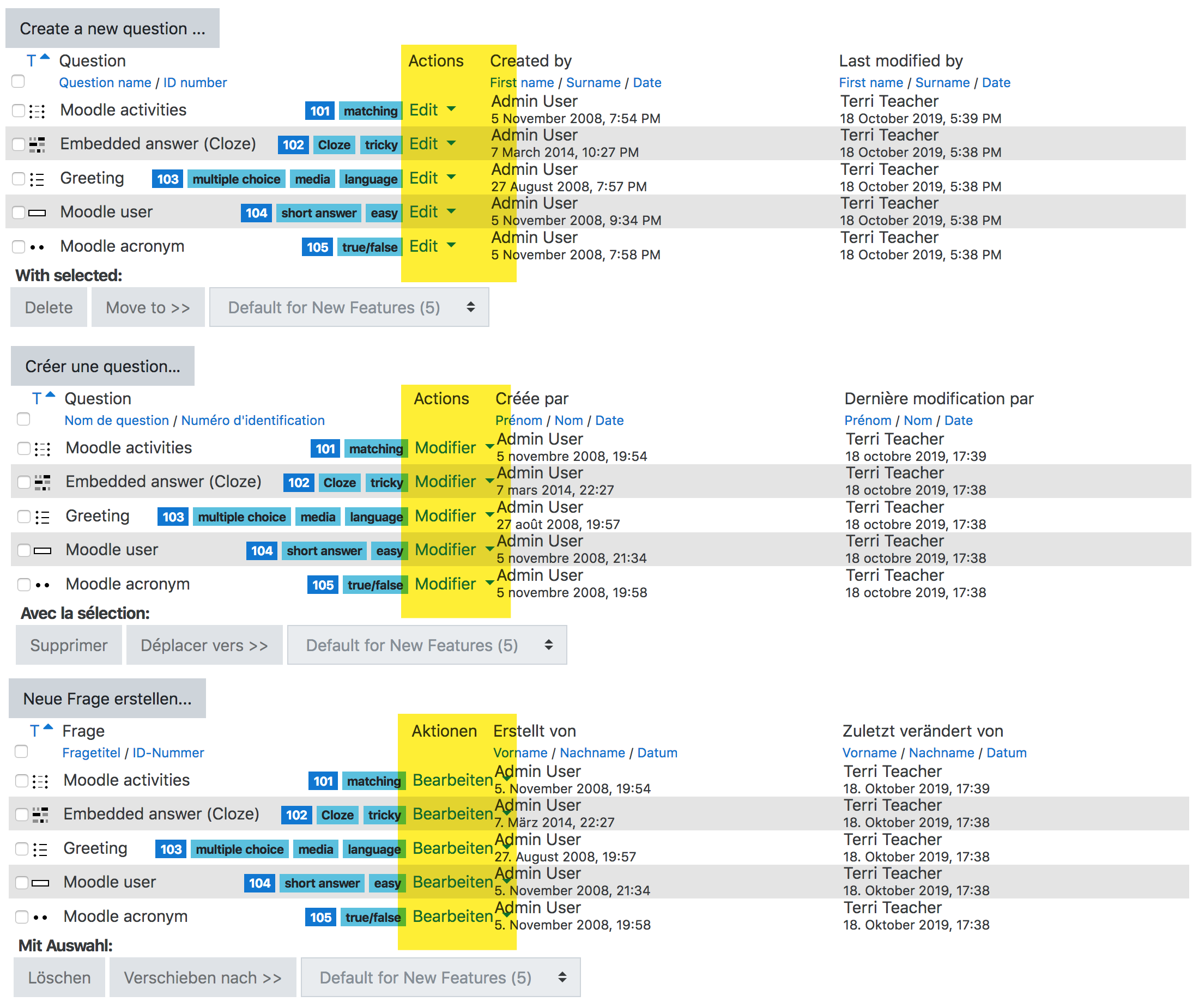Sort by question type T in German table
This screenshot has height=1008, width=1199.
click(x=34, y=731)
